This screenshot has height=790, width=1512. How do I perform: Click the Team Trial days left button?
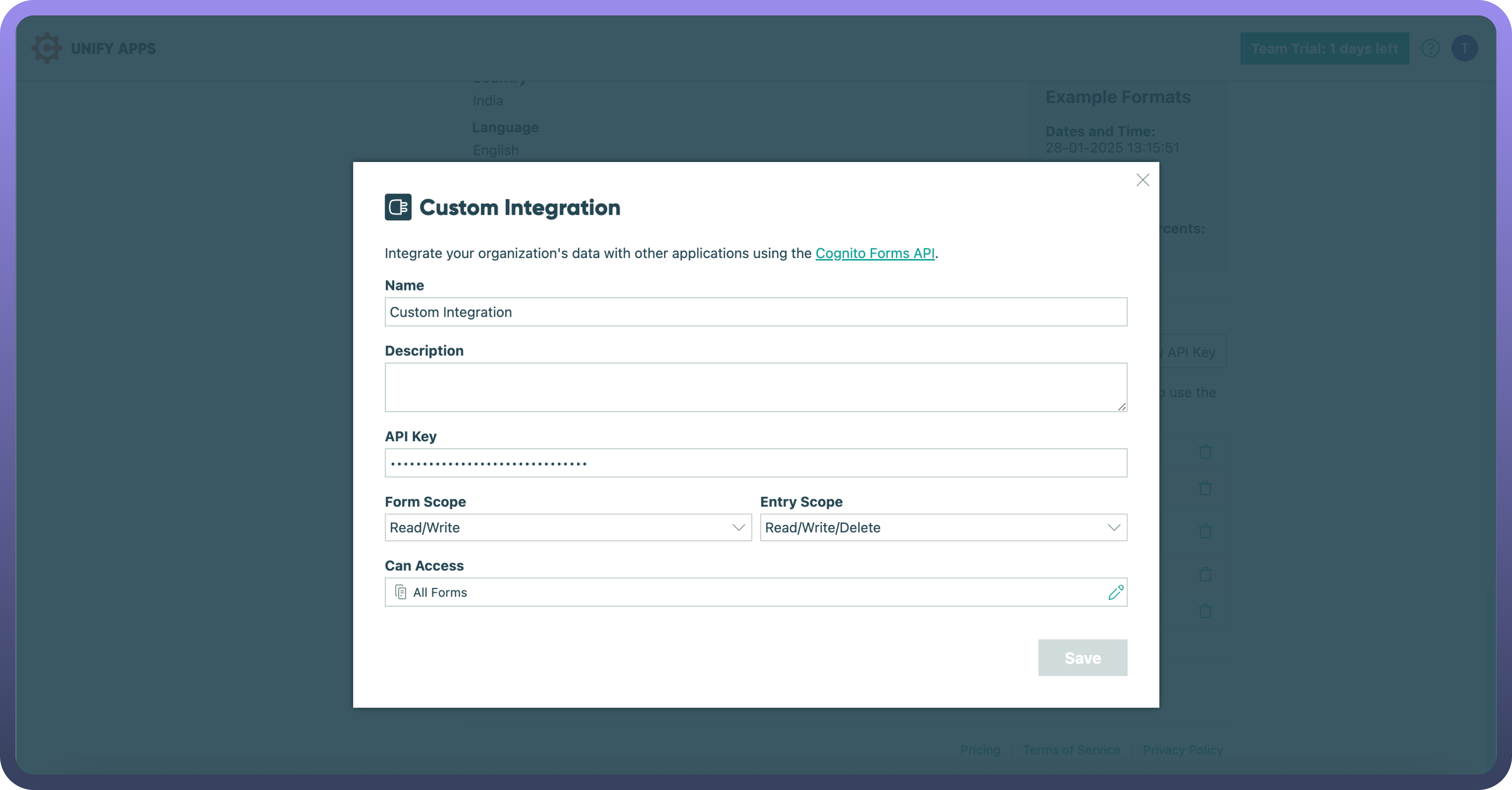(1324, 48)
